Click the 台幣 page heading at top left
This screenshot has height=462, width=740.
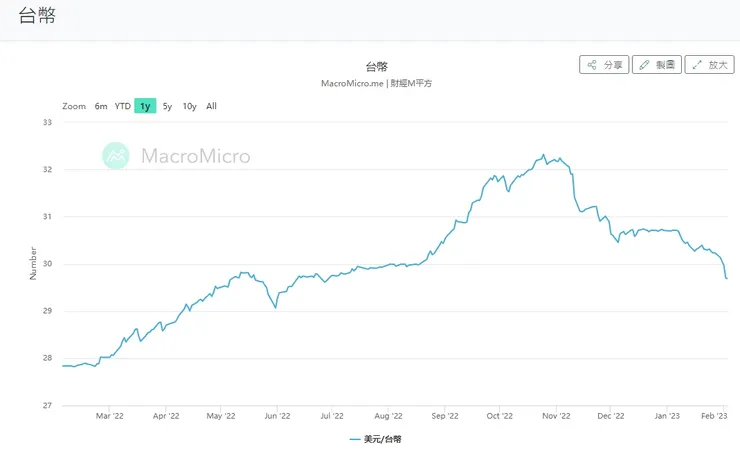pyautogui.click(x=37, y=17)
